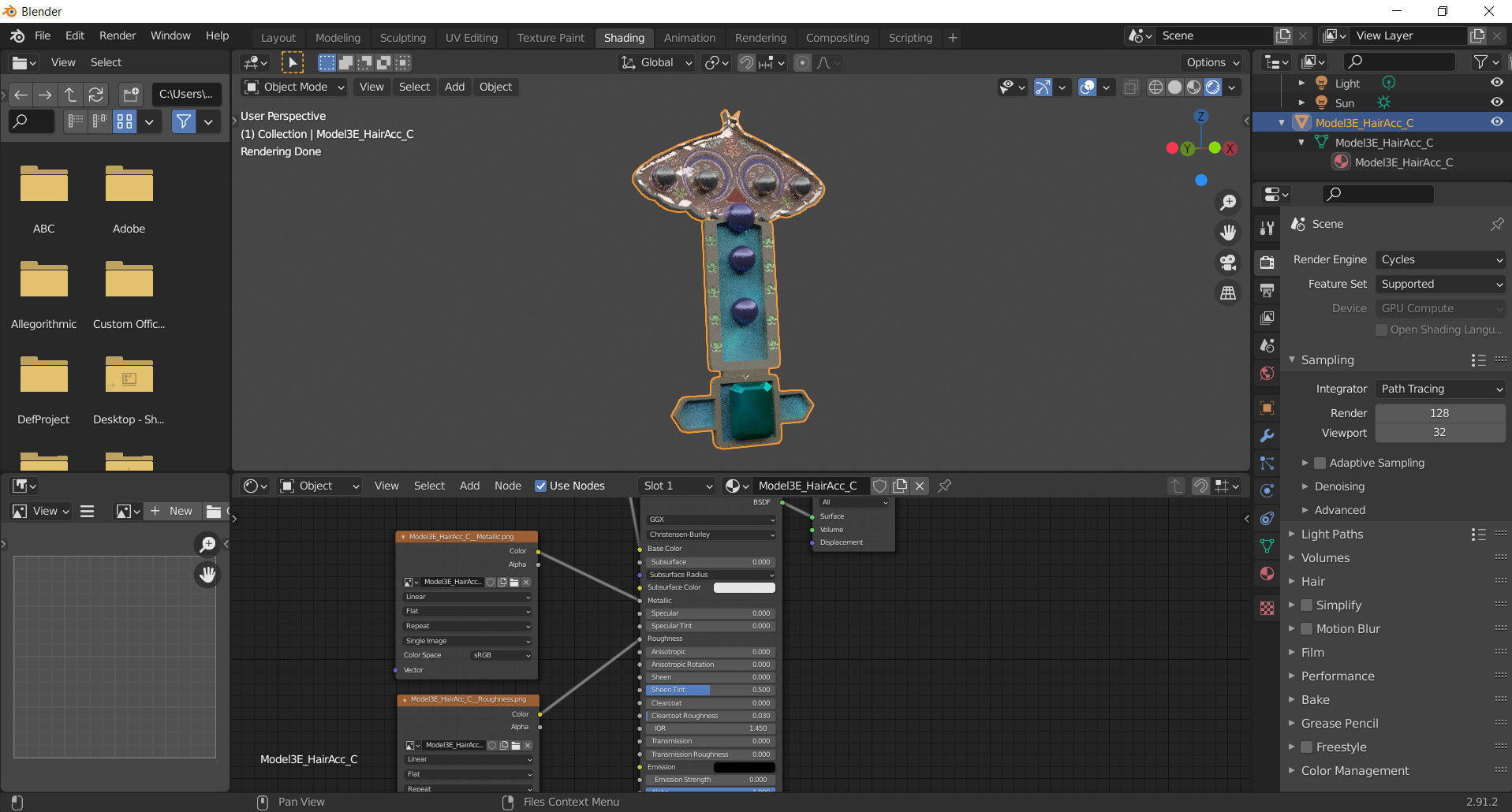Open the Physics properties tab
The width and height of the screenshot is (1512, 812).
click(1267, 490)
